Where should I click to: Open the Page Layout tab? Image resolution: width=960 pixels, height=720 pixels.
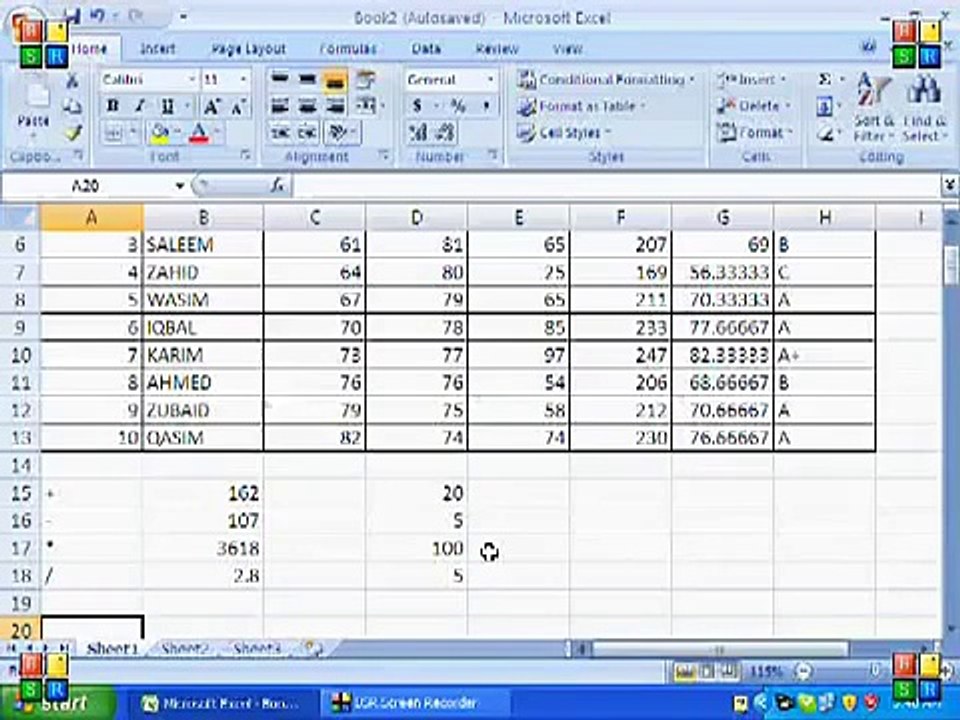click(x=248, y=49)
